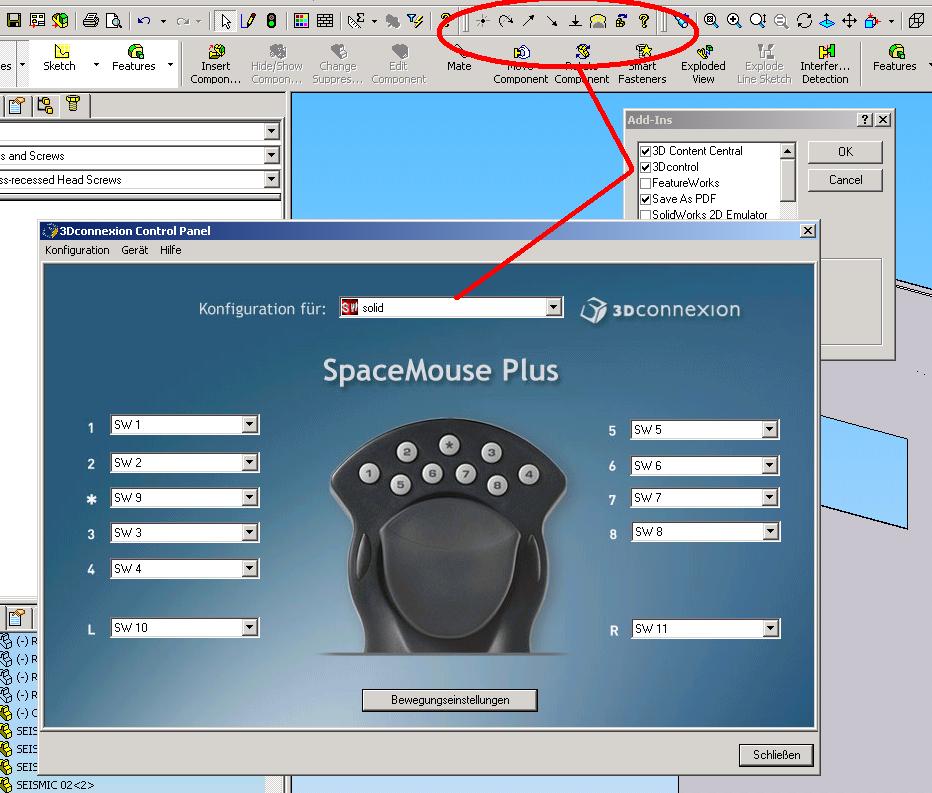The width and height of the screenshot is (932, 793).
Task: Click the Edit Texture brick icon
Action: pos(325,21)
